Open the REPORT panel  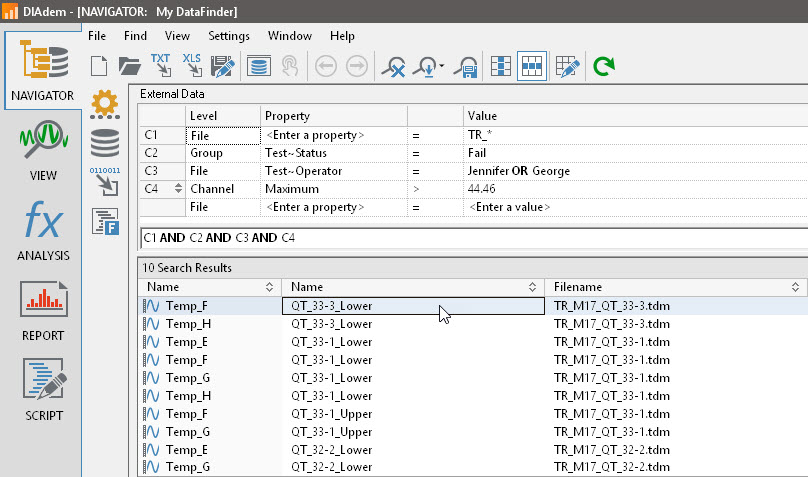point(43,310)
